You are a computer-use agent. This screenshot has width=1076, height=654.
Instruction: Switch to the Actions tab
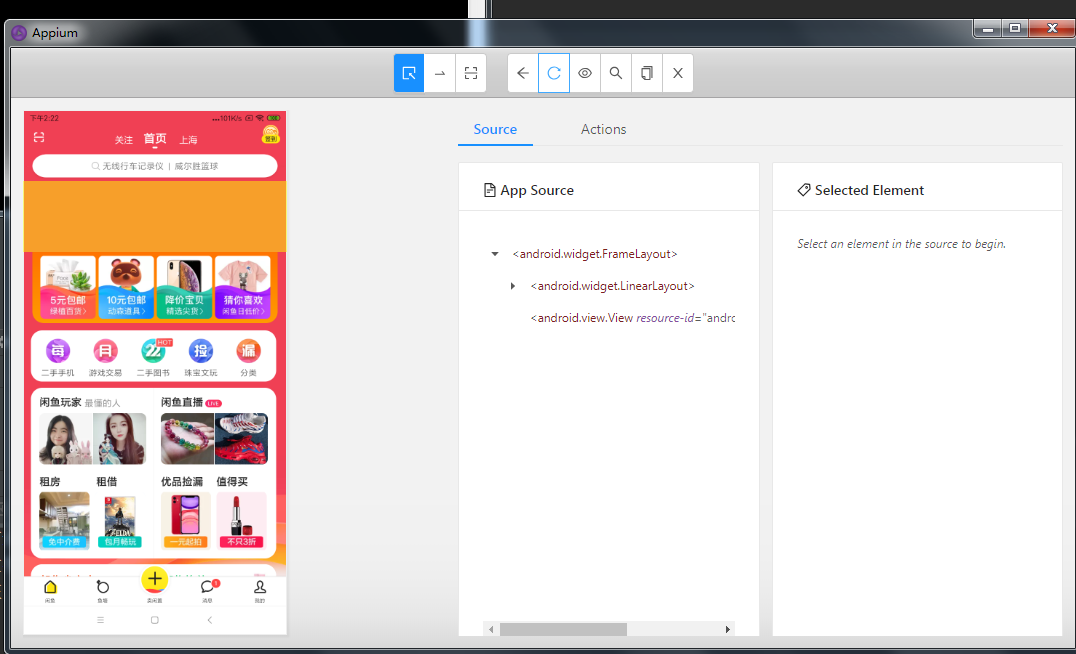(603, 129)
